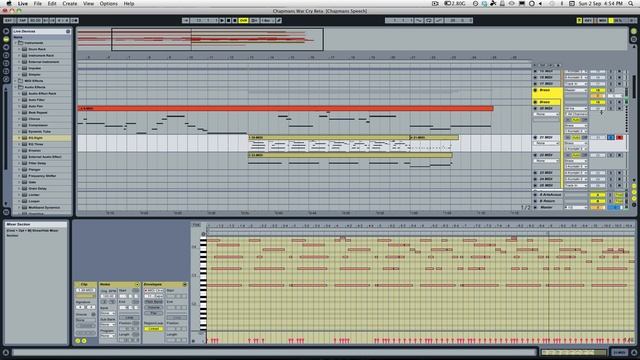Screen dimensions: 640x360
Task: Toggle the Loop switch in control bar
Action: coord(429,20)
